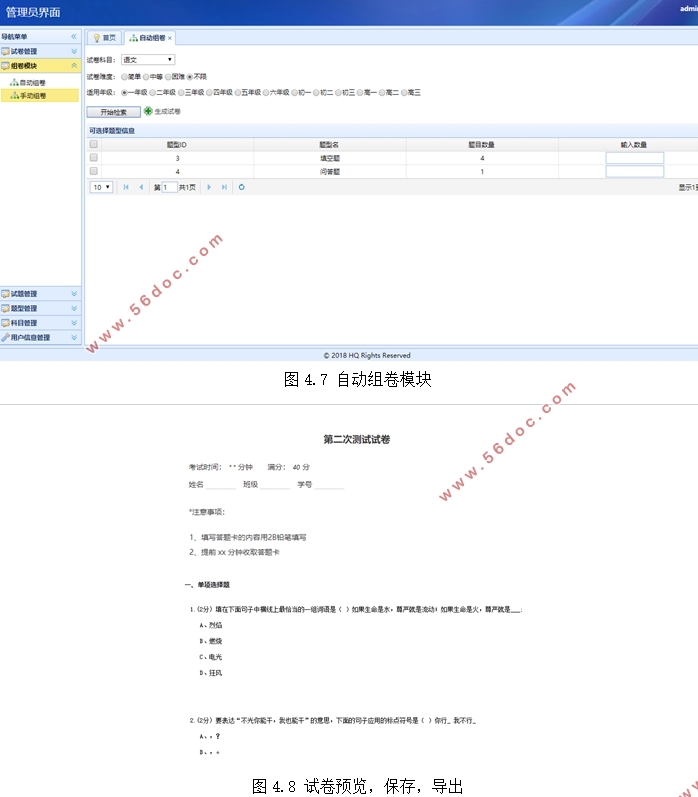Check the box for the 问答题 row
This screenshot has width=698, height=797.
coord(94,171)
